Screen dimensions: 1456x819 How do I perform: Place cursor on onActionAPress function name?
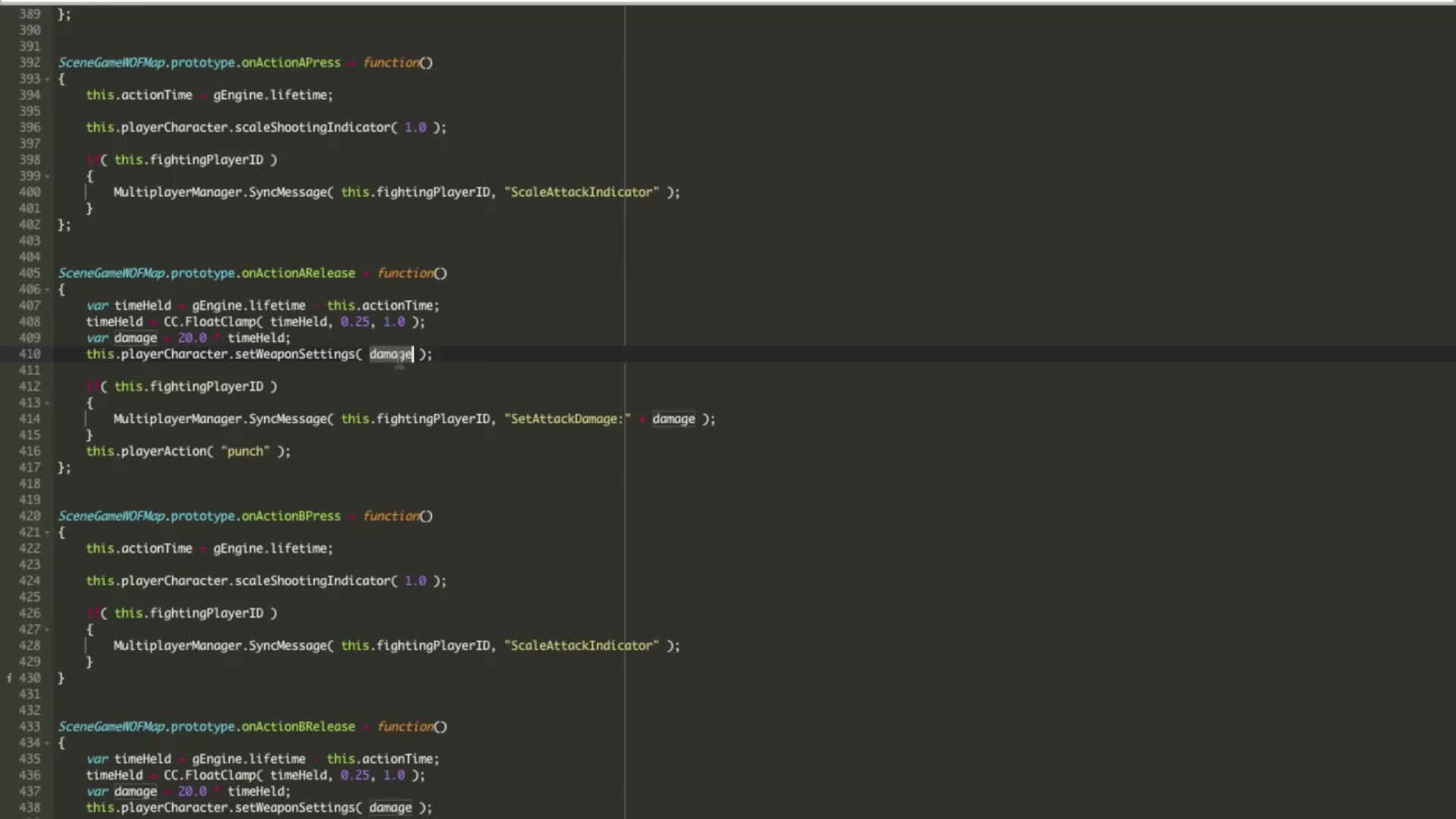pos(290,63)
